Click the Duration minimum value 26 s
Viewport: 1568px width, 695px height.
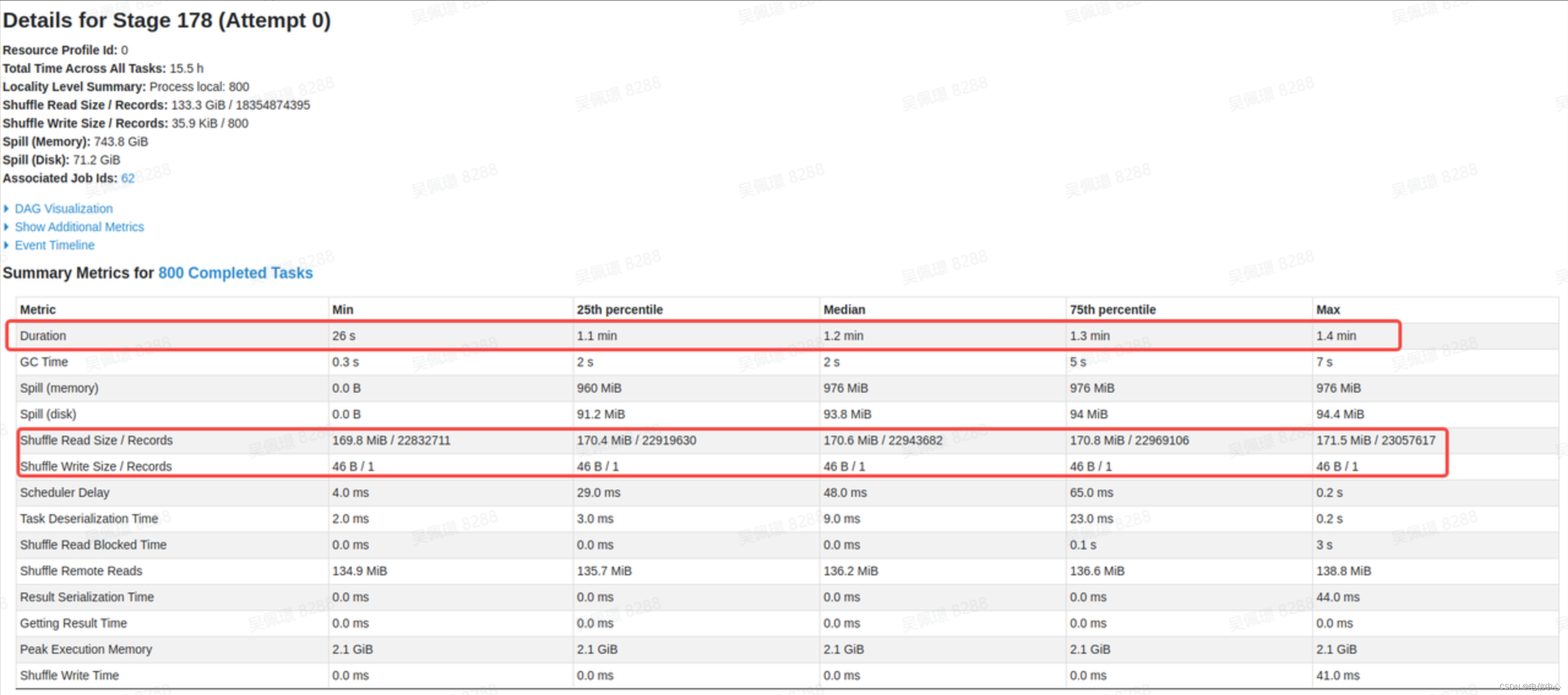(344, 336)
